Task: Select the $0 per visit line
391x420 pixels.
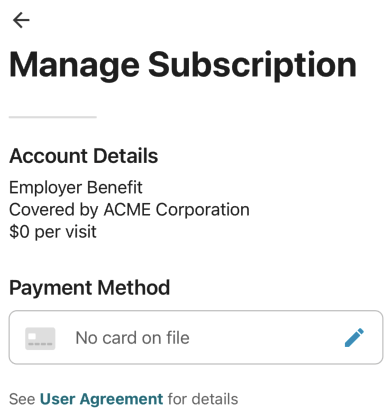Action: pyautogui.click(x=53, y=232)
